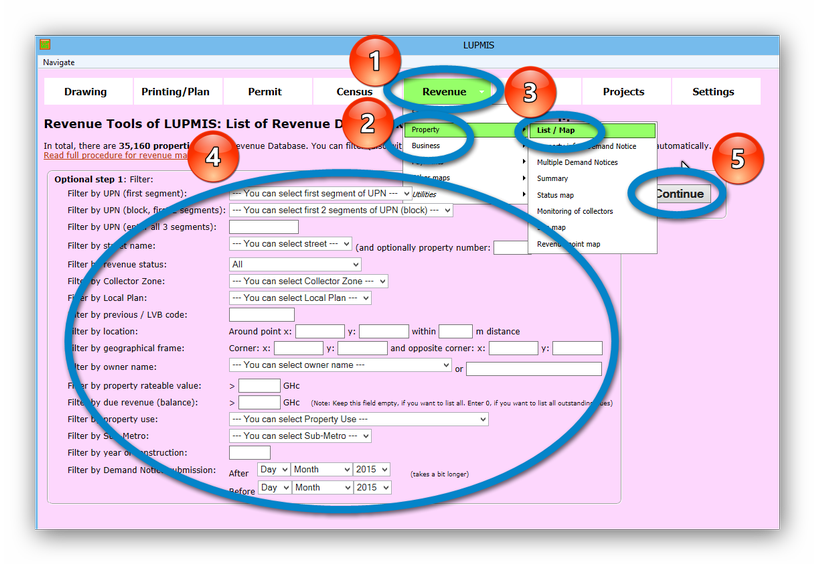
Task: Click the due revenue balance field
Action: [x=259, y=402]
